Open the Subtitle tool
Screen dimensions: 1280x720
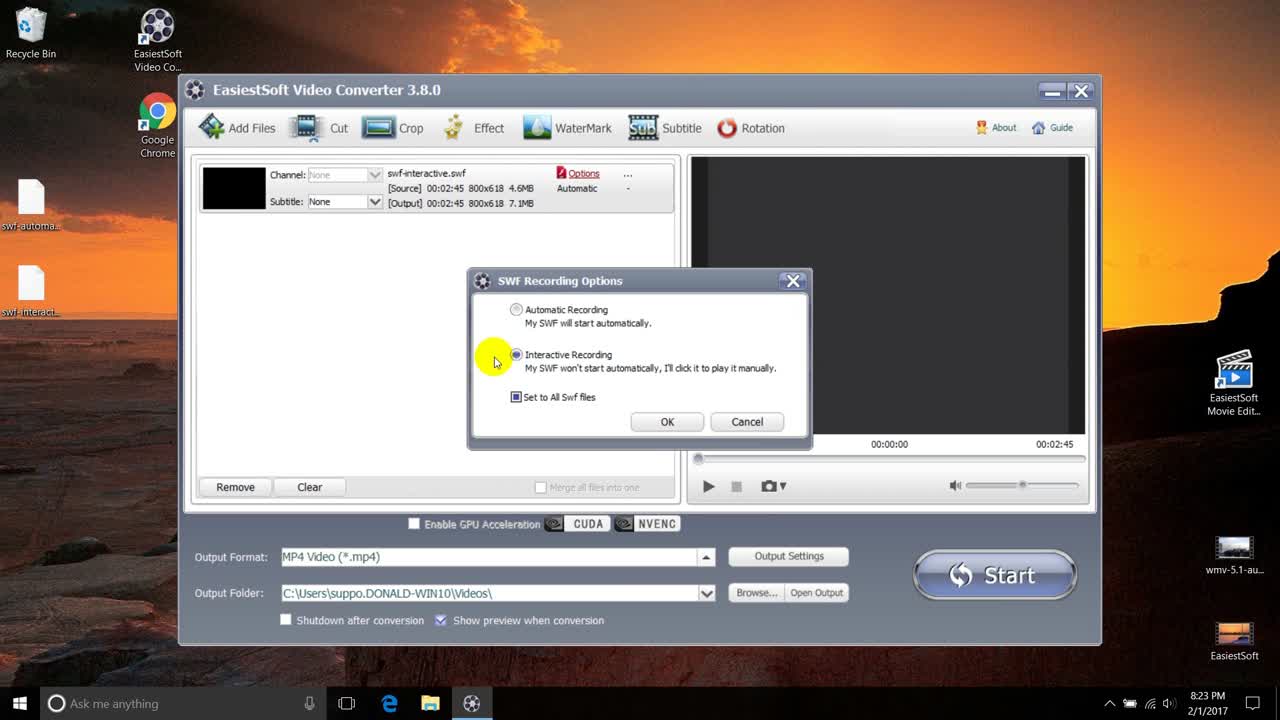coord(665,128)
